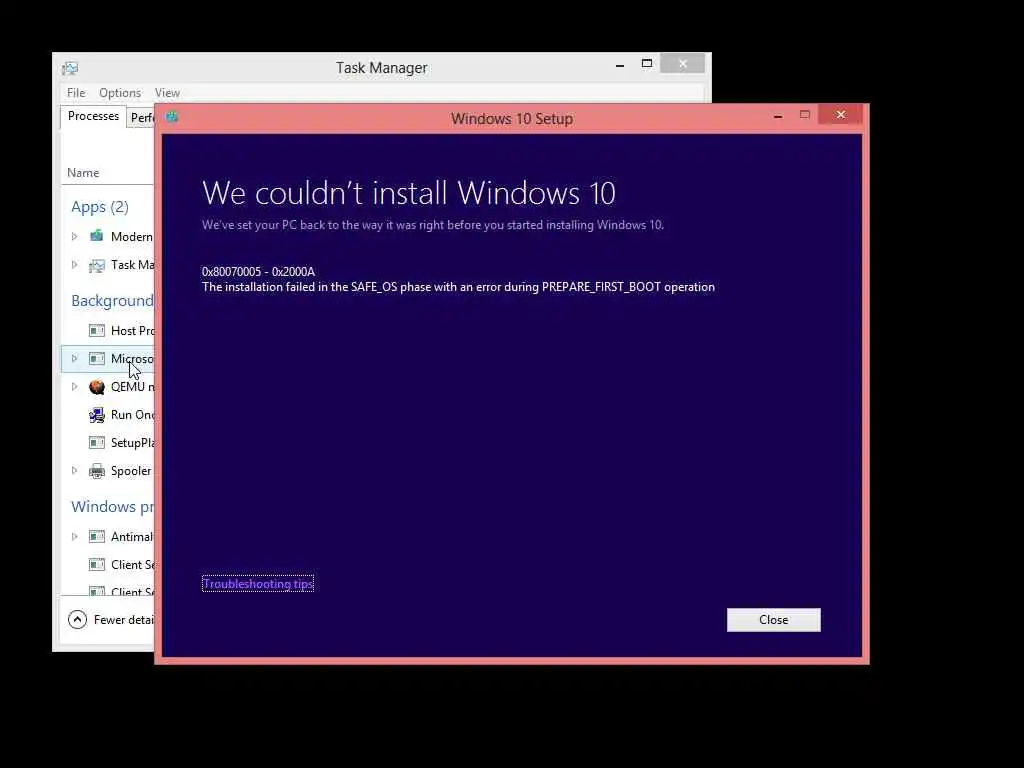Open the Troubleshooting tips link
Image resolution: width=1024 pixels, height=768 pixels.
pos(258,584)
